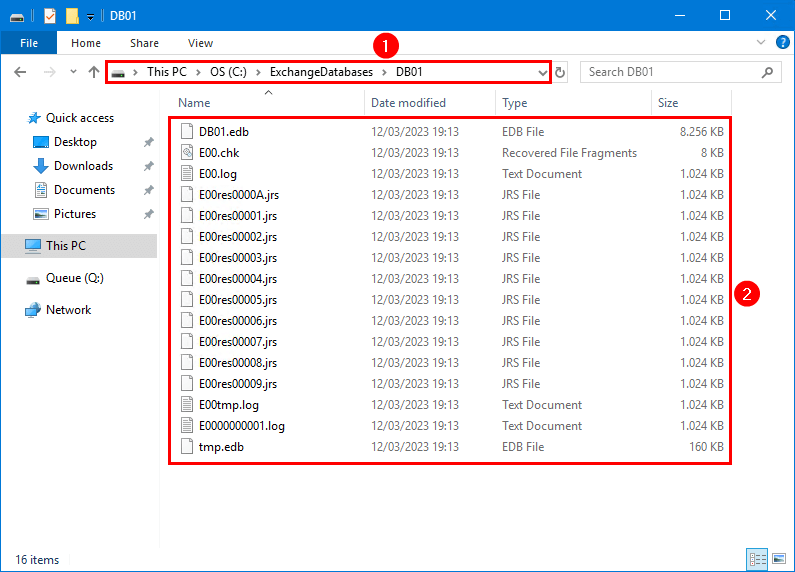Open Documents in the navigation pane

point(84,190)
